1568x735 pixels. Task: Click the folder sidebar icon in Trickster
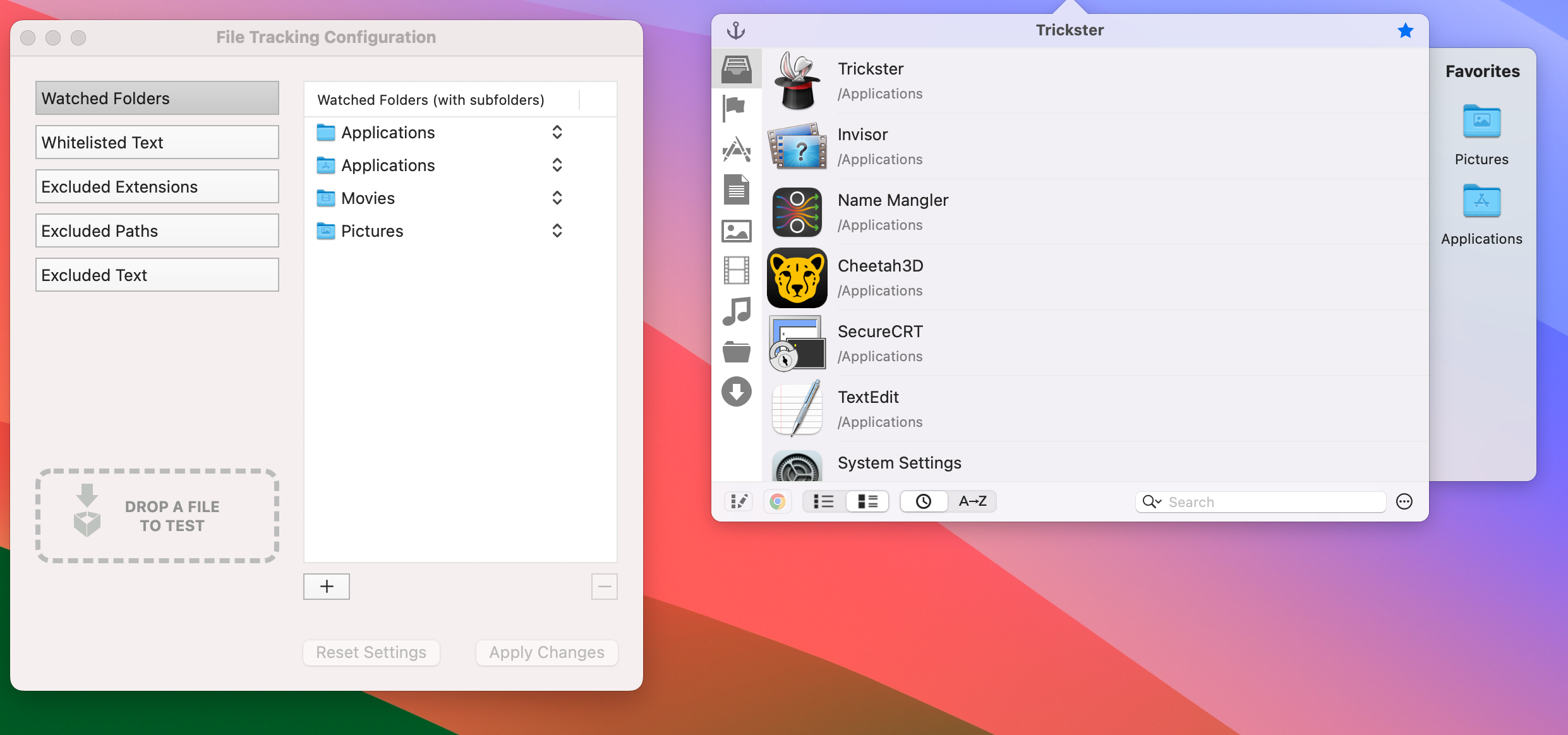tap(737, 350)
